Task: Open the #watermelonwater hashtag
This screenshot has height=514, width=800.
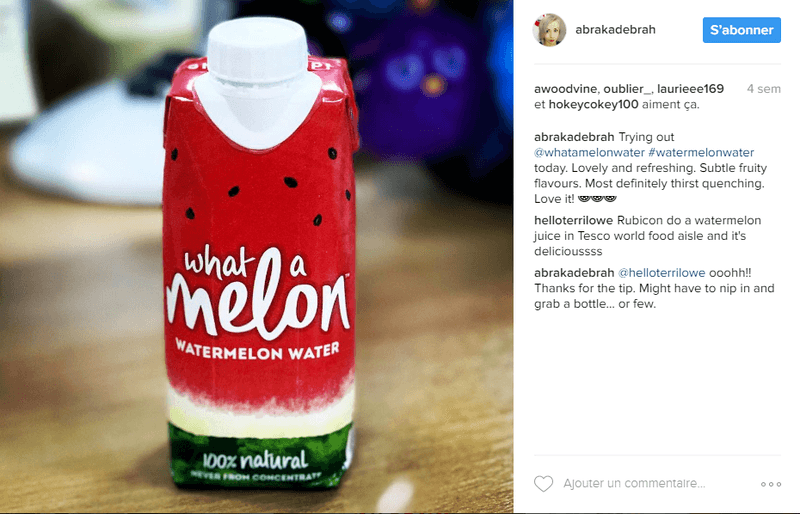Action: point(701,153)
